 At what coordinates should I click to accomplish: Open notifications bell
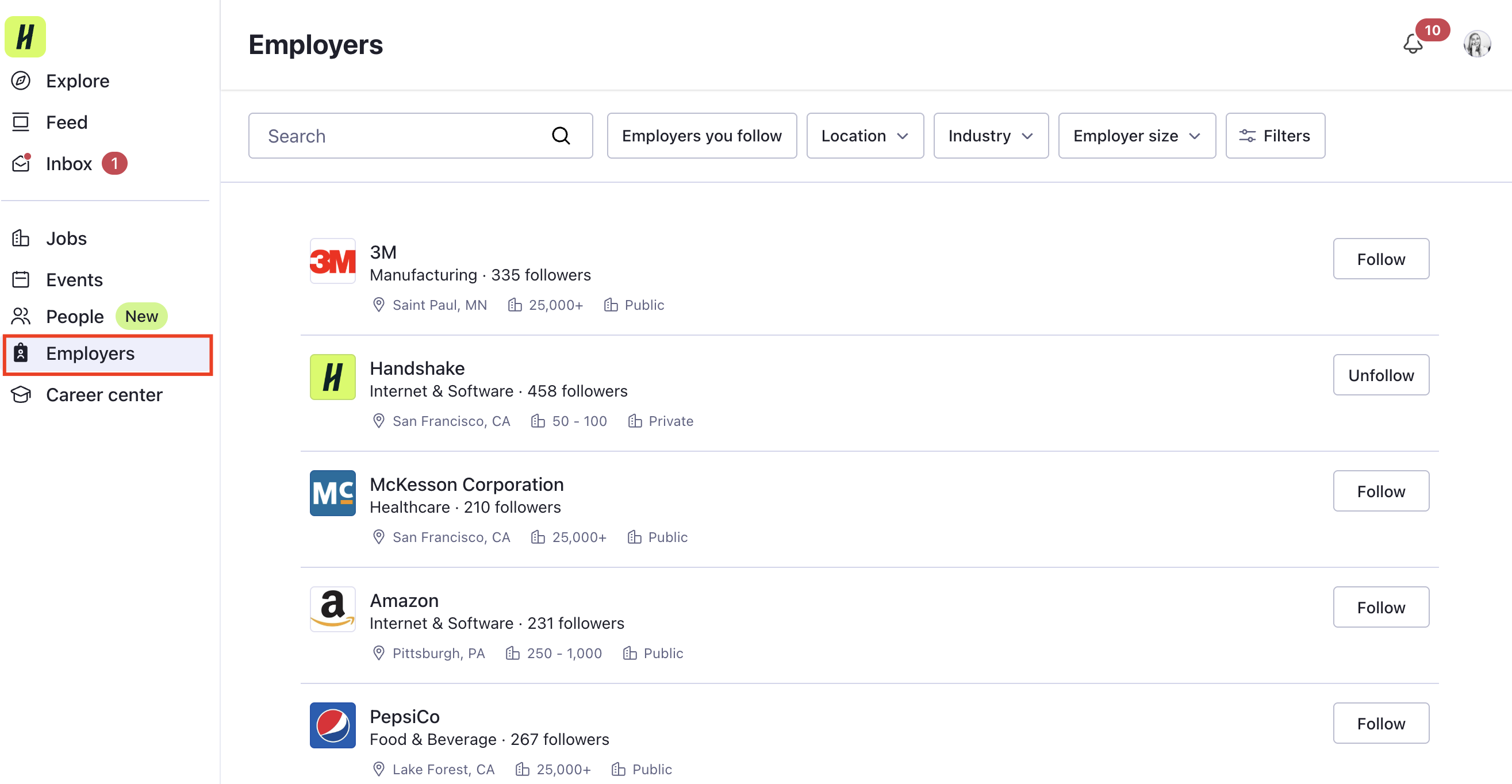coord(1413,45)
